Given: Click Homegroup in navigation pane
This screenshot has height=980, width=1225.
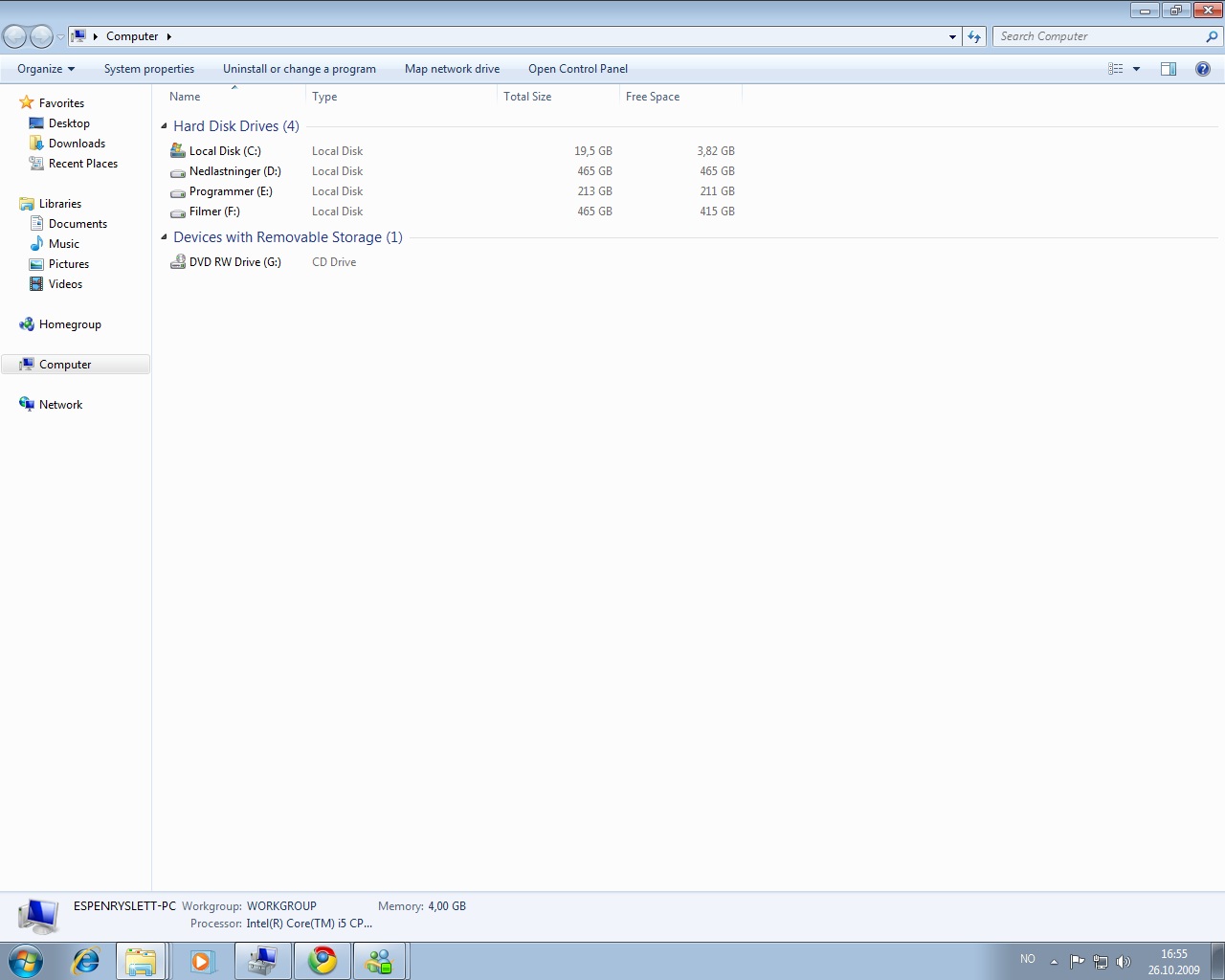Looking at the screenshot, I should point(70,324).
